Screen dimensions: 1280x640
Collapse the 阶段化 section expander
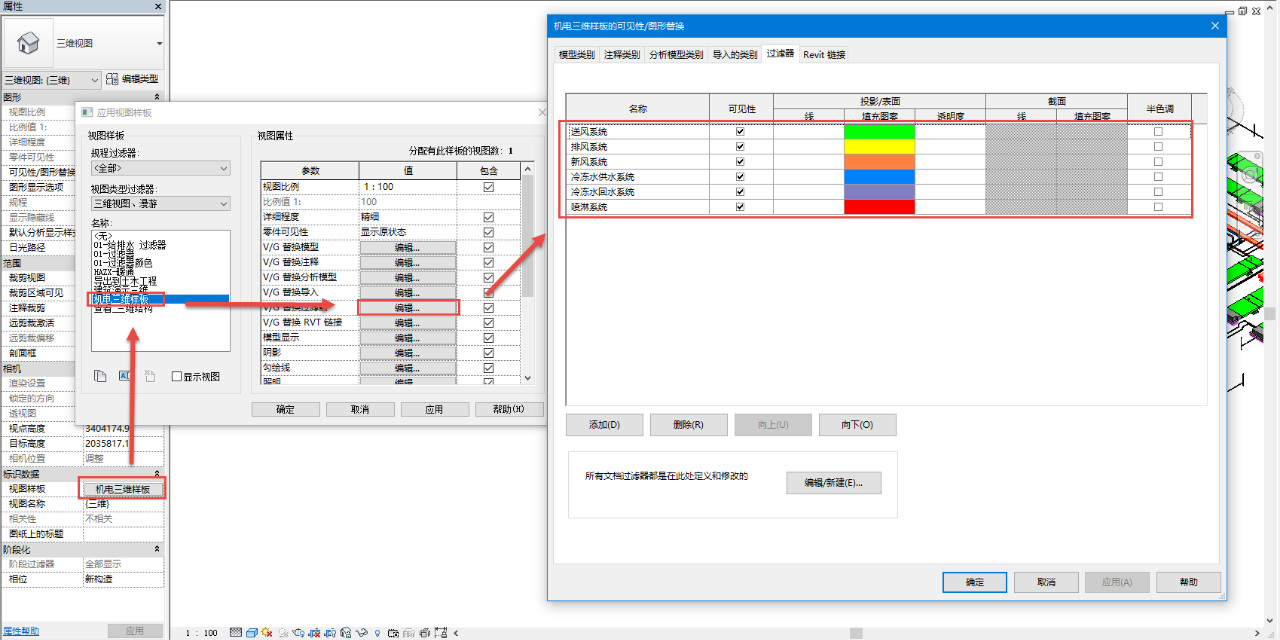coord(157,549)
